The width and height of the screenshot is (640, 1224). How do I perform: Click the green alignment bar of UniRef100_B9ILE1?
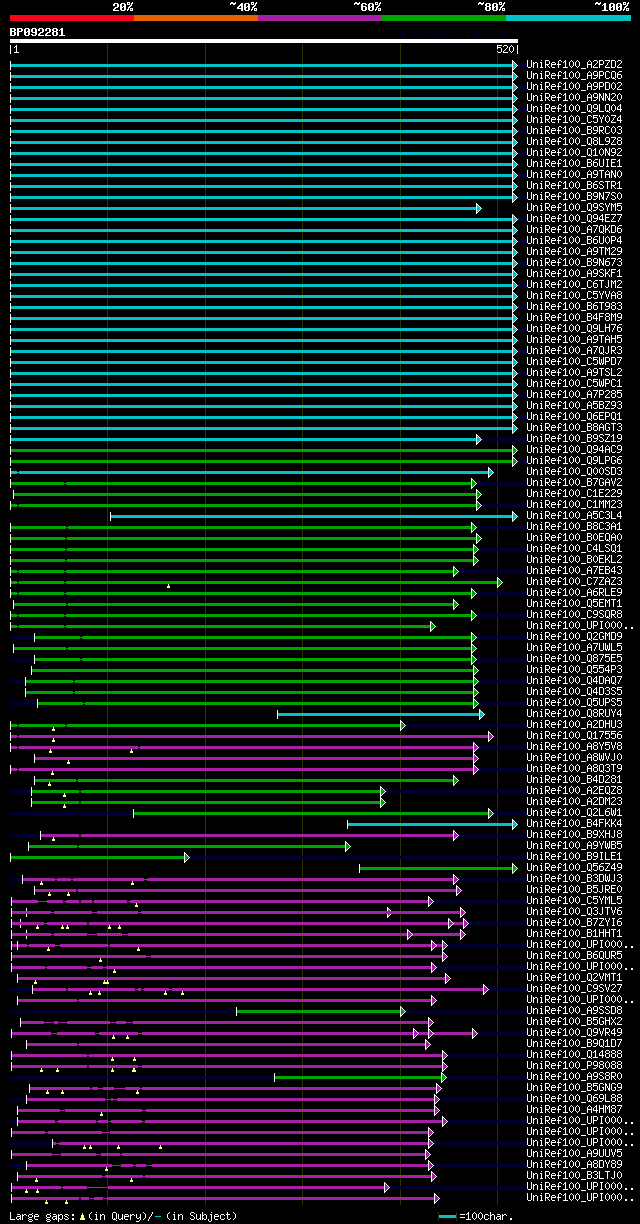99,857
